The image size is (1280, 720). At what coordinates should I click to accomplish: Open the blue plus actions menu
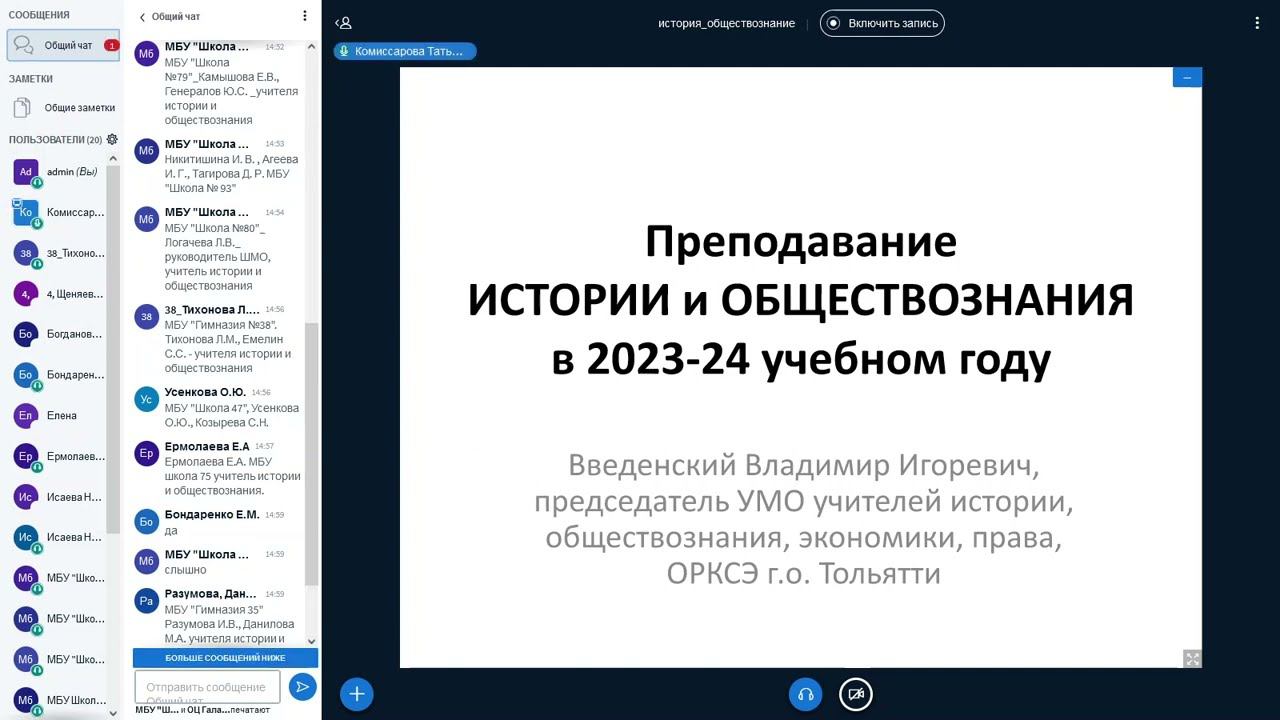(x=356, y=694)
